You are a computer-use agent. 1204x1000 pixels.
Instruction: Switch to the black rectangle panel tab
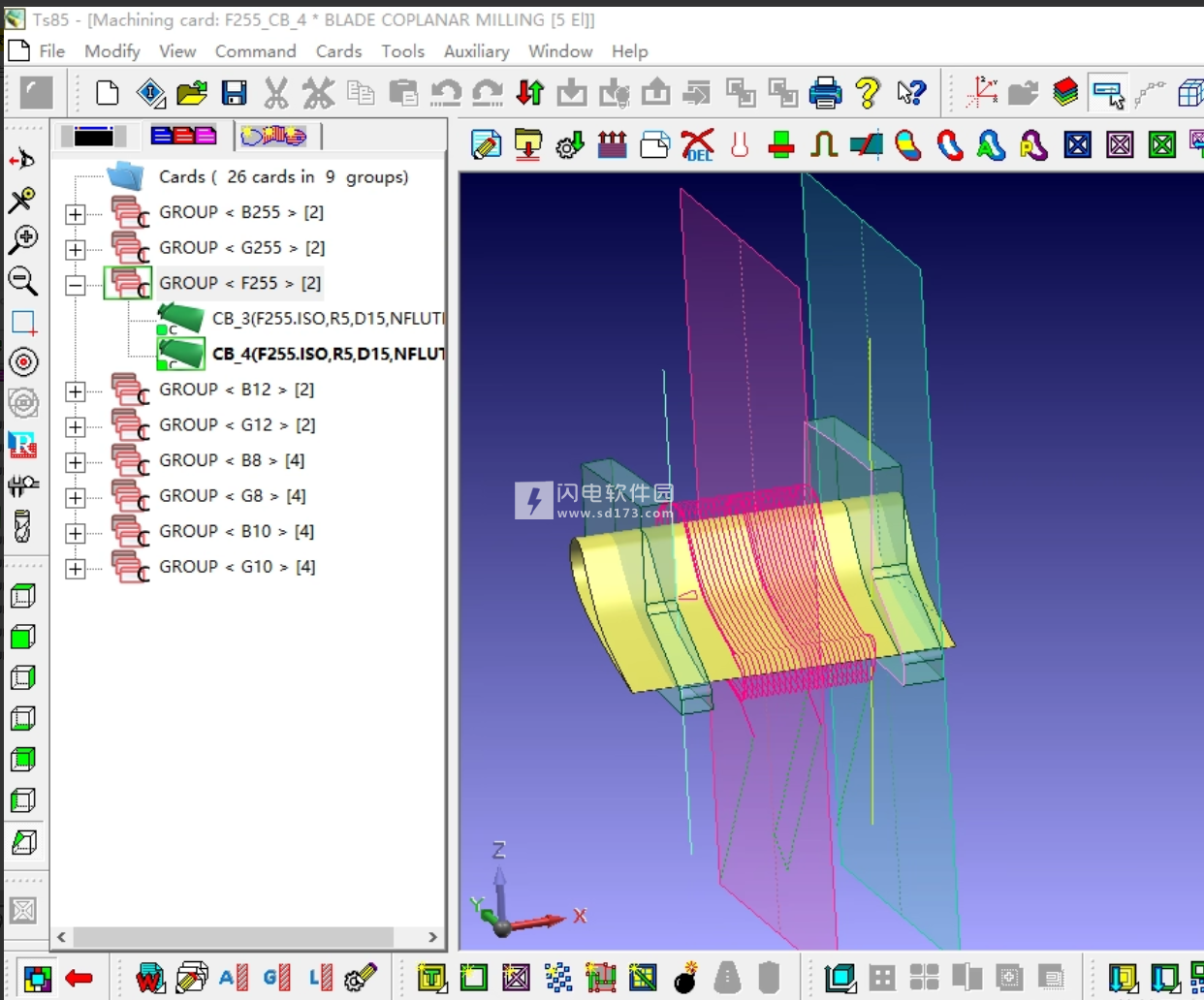click(x=93, y=137)
